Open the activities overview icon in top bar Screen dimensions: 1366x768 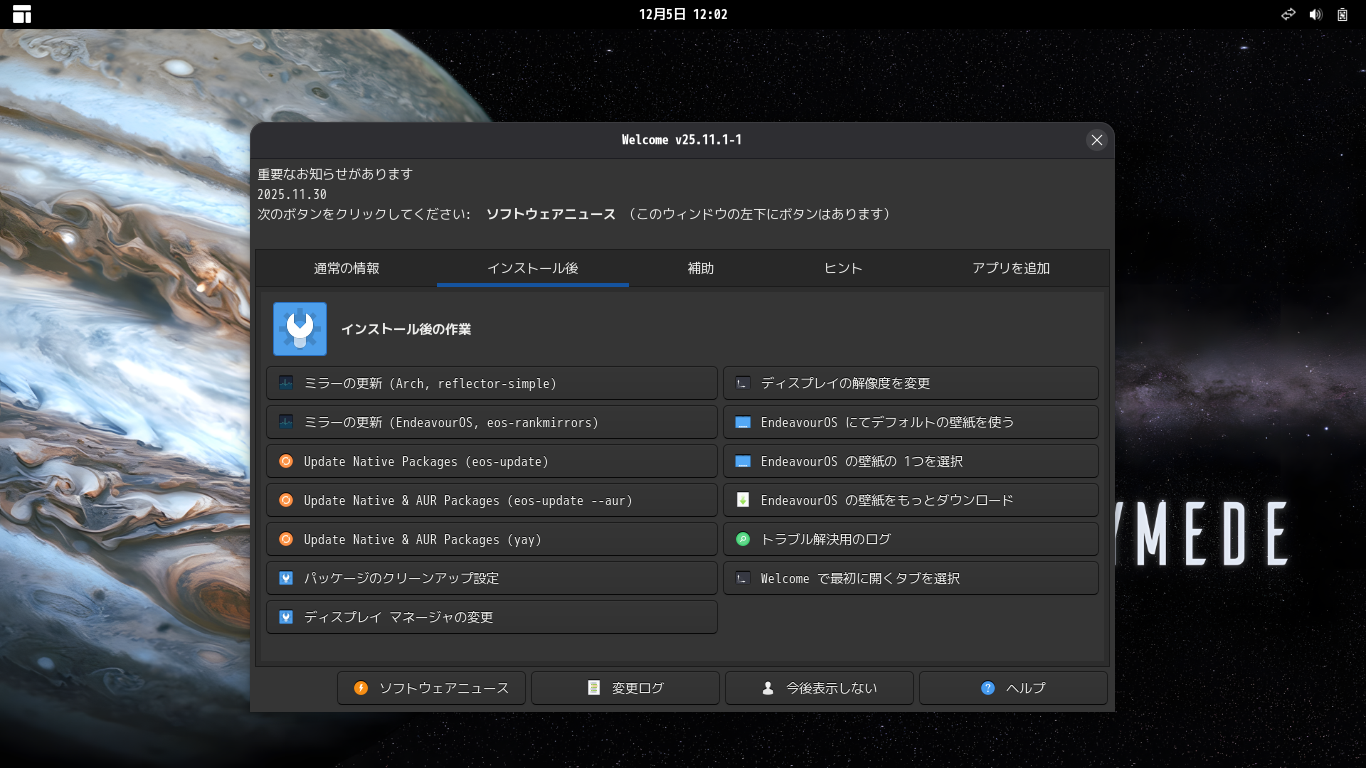coord(22,14)
